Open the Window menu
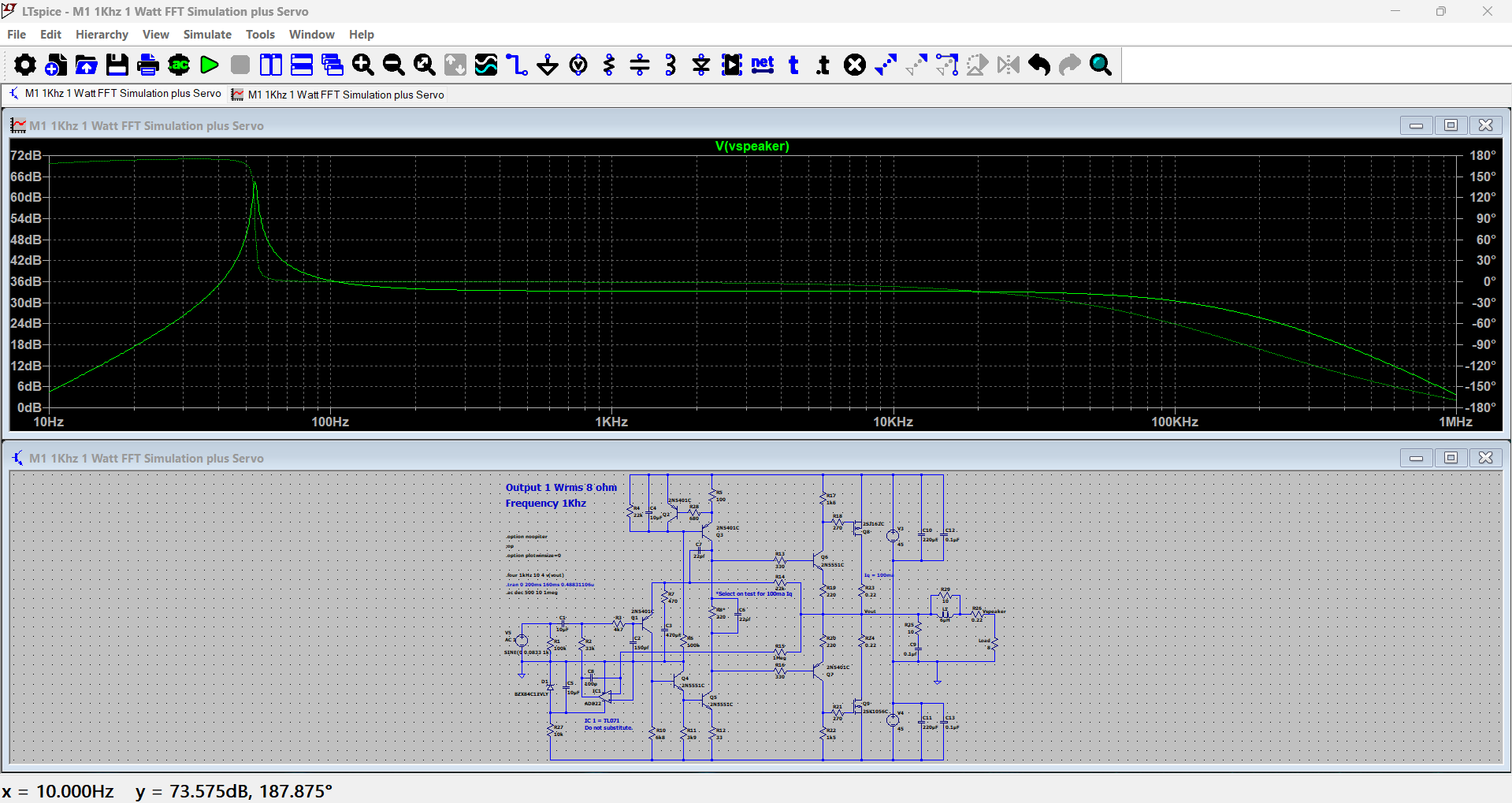Viewport: 1512px width, 803px height. [311, 35]
